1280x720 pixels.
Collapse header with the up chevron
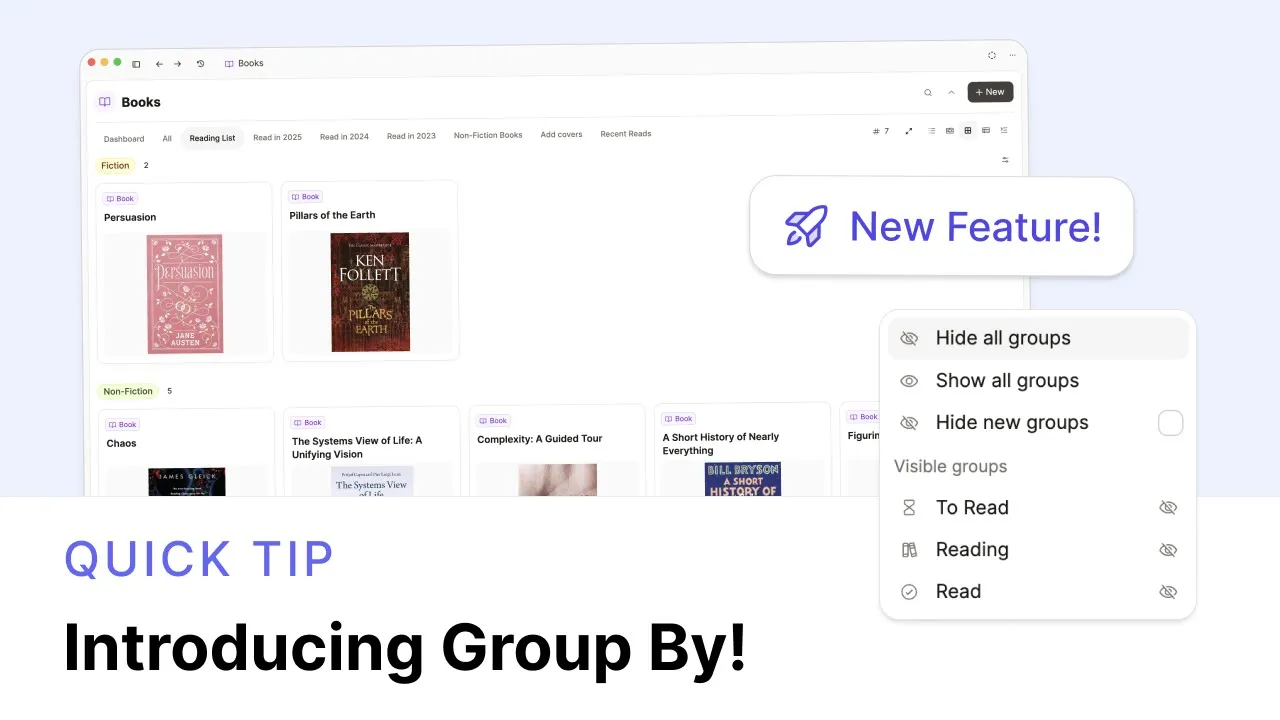coord(951,92)
